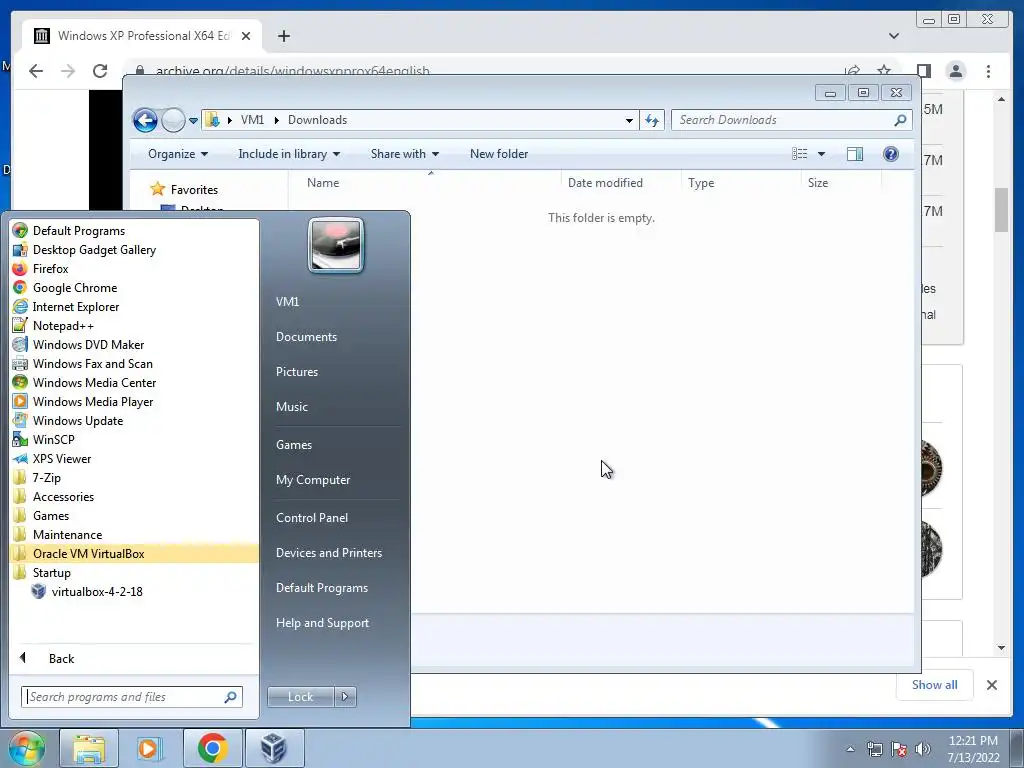The width and height of the screenshot is (1024, 768).
Task: Expand the Oracle VM VirtualBox folder
Action: click(135, 553)
